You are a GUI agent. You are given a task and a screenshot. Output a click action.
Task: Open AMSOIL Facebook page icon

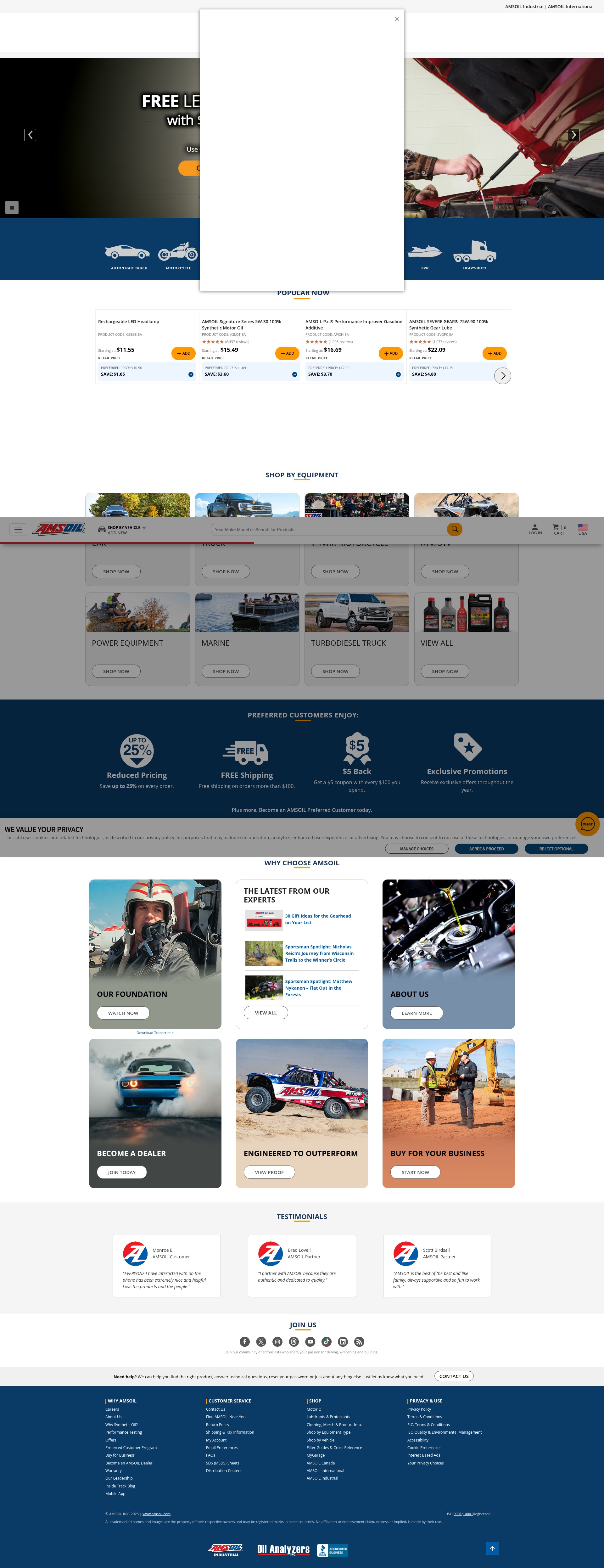pos(244,1341)
